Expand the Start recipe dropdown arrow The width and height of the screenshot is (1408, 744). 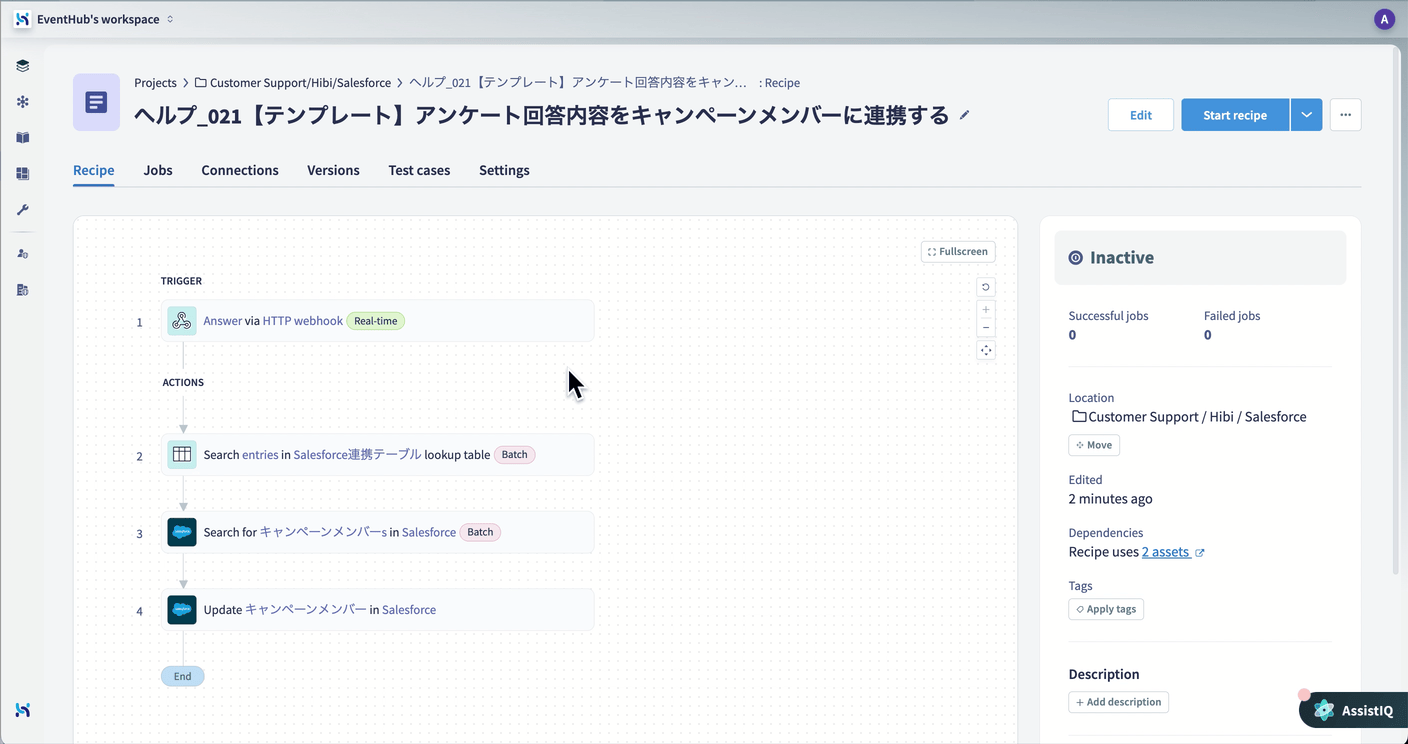(1307, 115)
